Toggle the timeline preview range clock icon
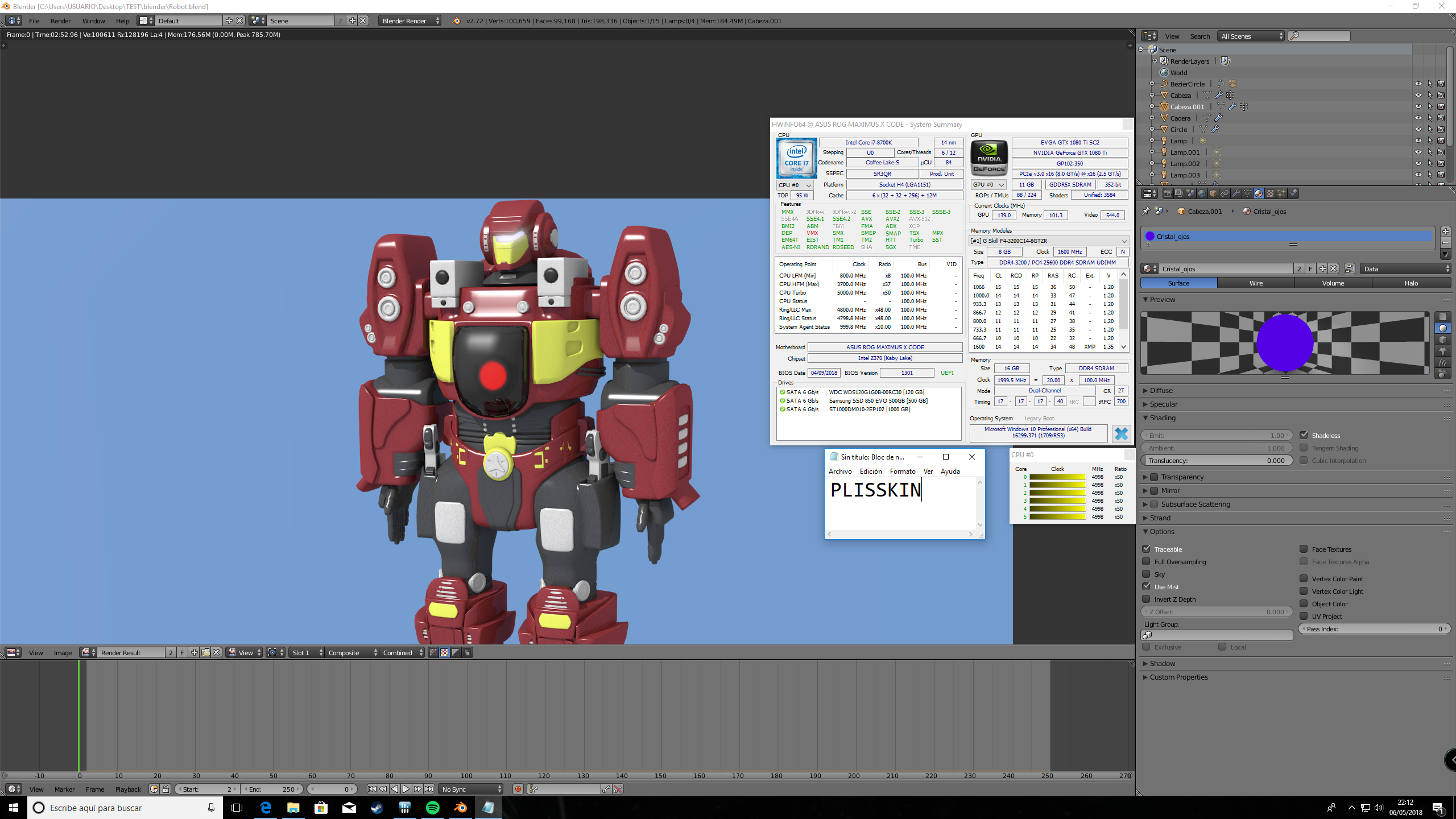 tap(154, 789)
